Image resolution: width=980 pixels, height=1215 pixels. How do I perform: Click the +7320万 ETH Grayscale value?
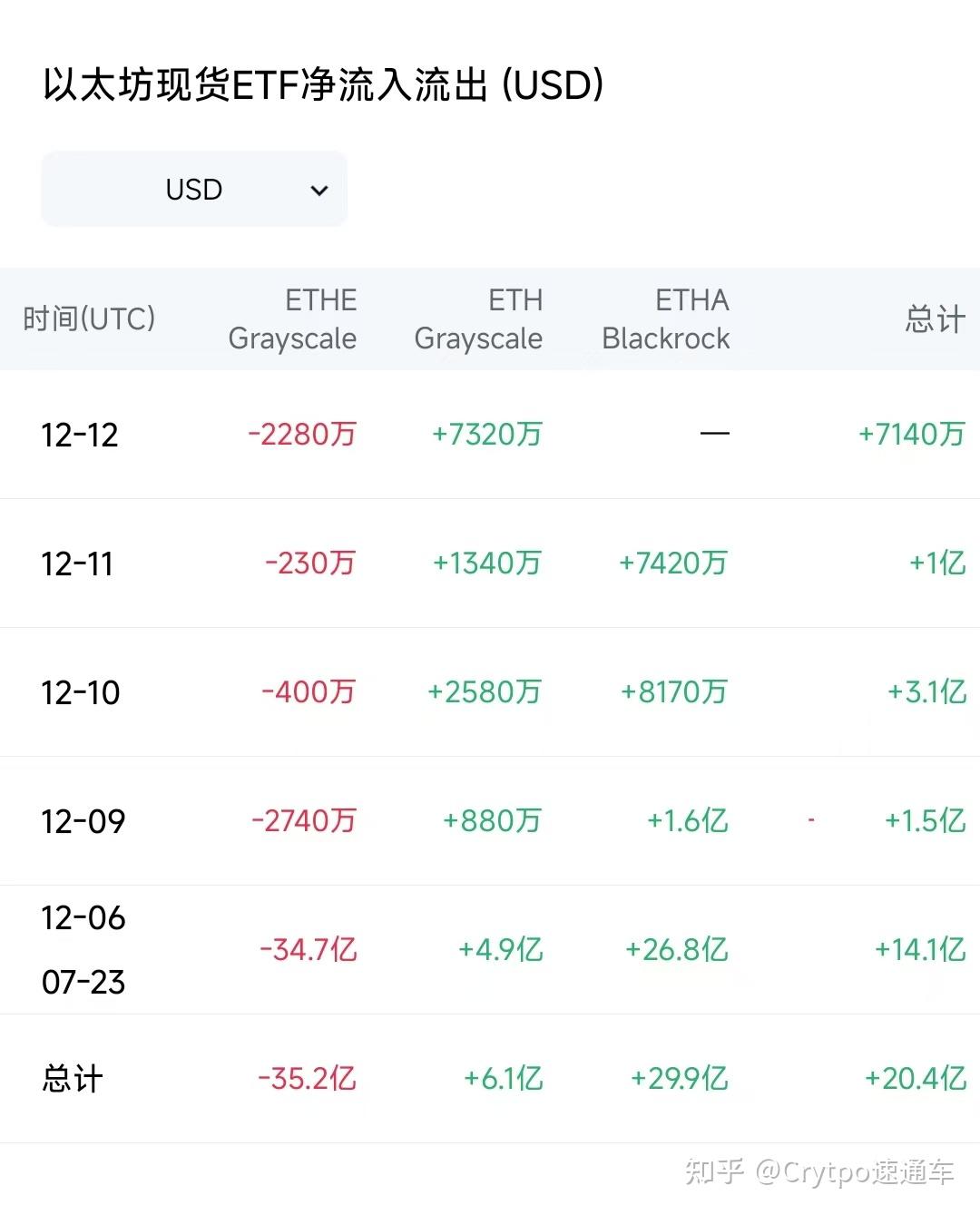(487, 435)
